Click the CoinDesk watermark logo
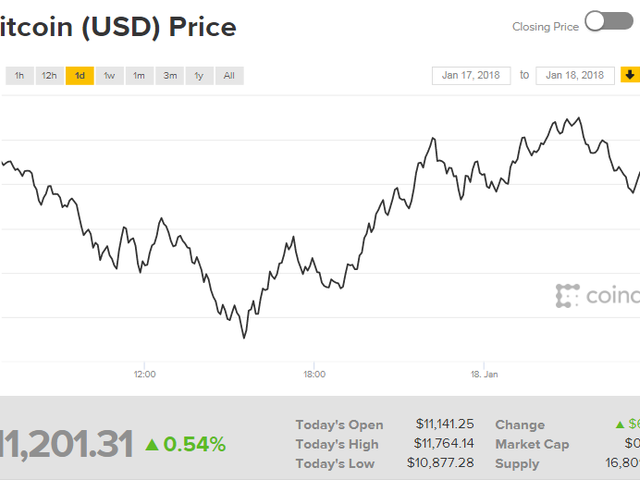The height and width of the screenshot is (480, 640). [x=597, y=296]
